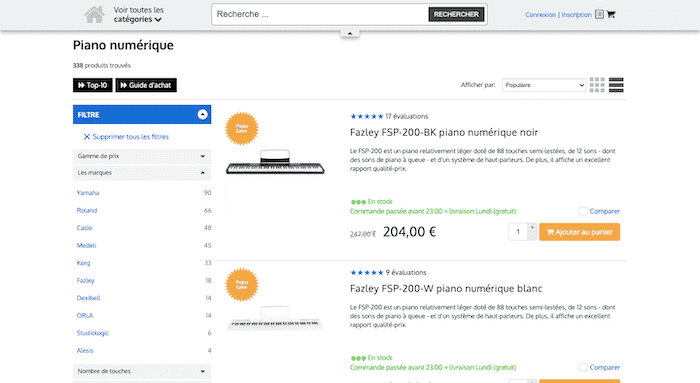Expand the Gamme de prix filter

(x=142, y=156)
